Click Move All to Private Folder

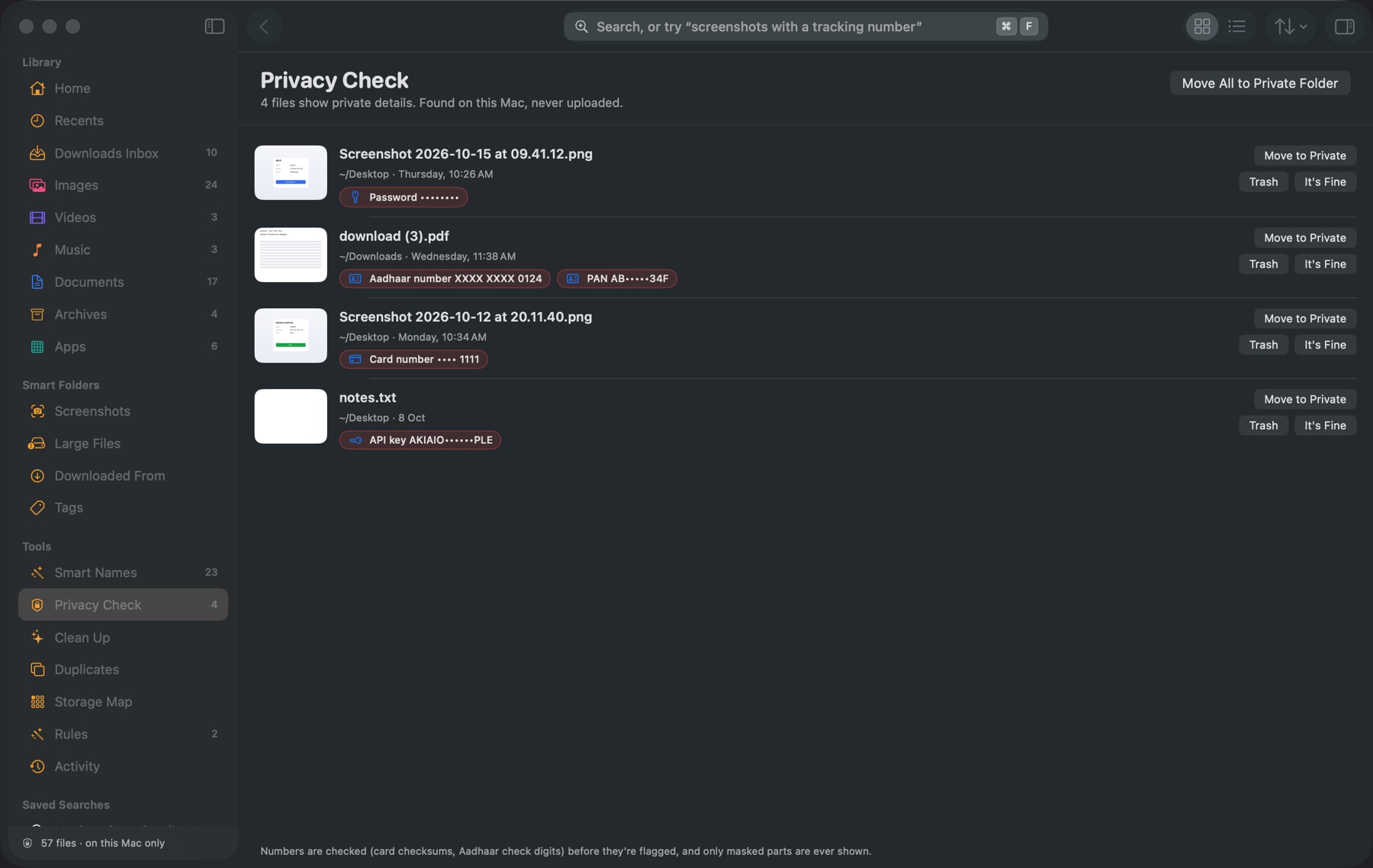click(x=1259, y=83)
